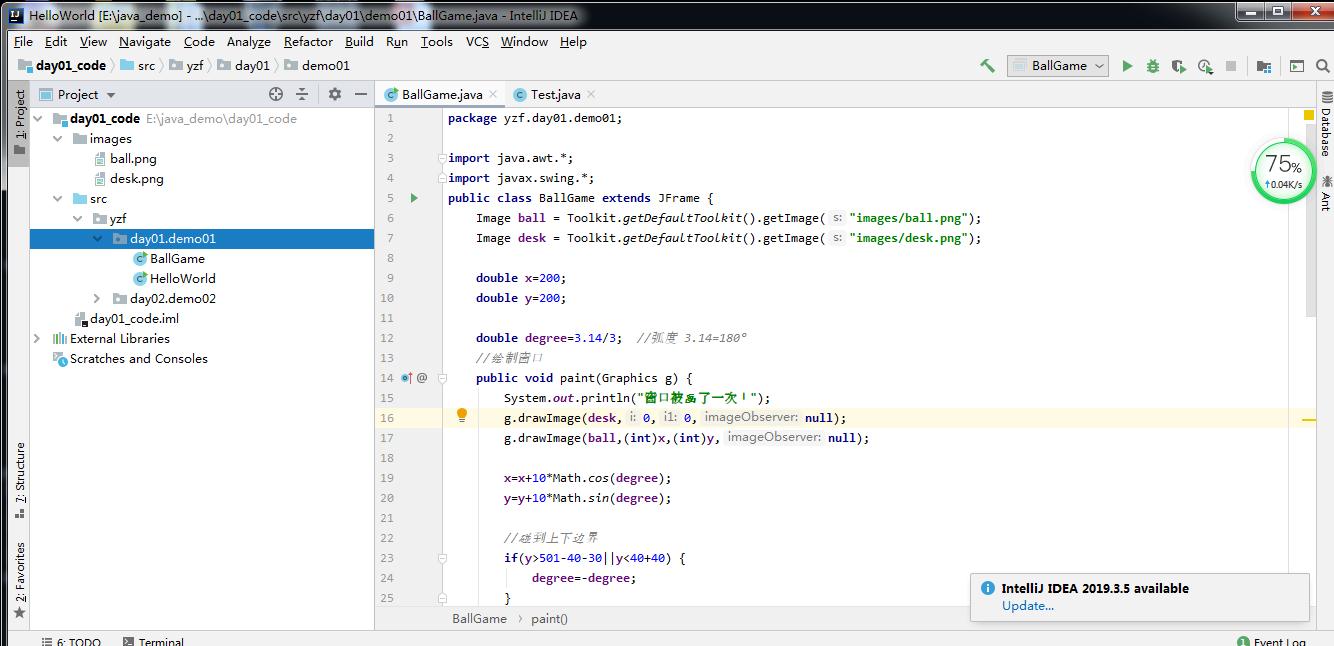
Task: Close the Test.java tab
Action: point(591,94)
